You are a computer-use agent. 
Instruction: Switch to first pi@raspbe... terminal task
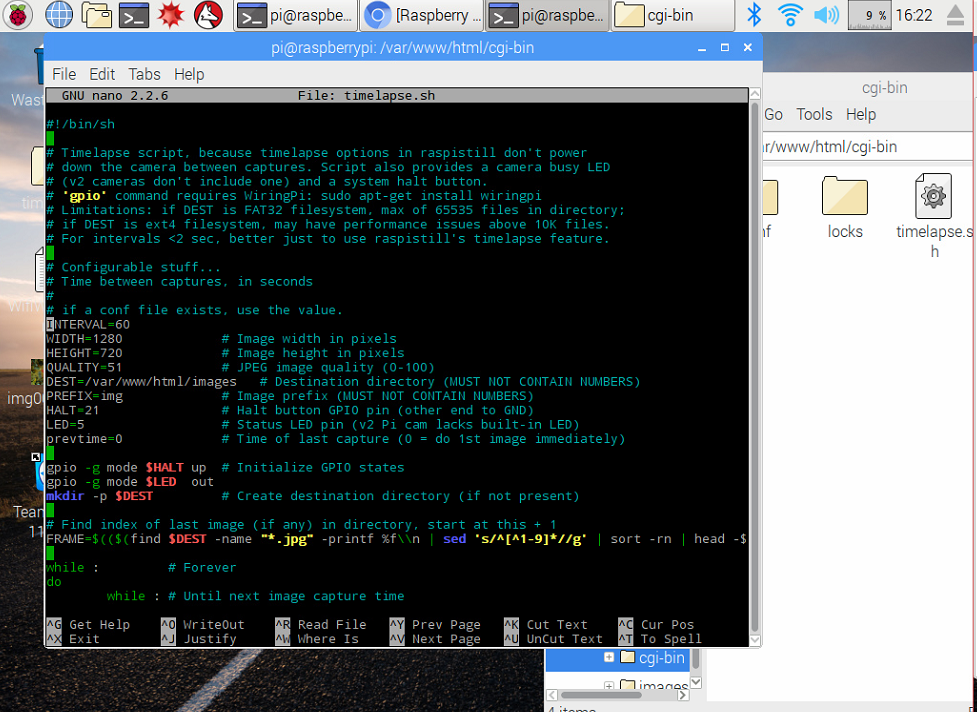[296, 16]
